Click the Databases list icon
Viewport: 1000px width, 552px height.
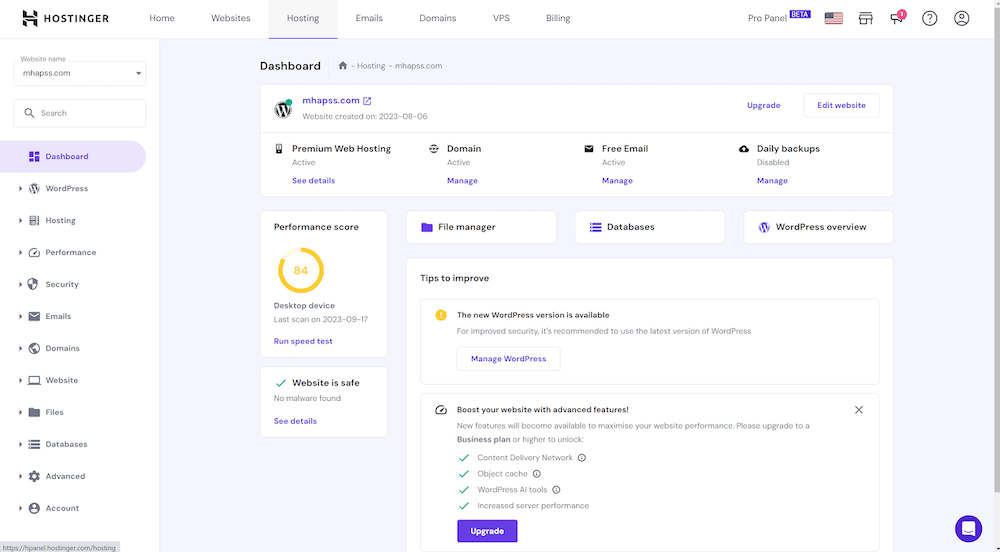596,227
